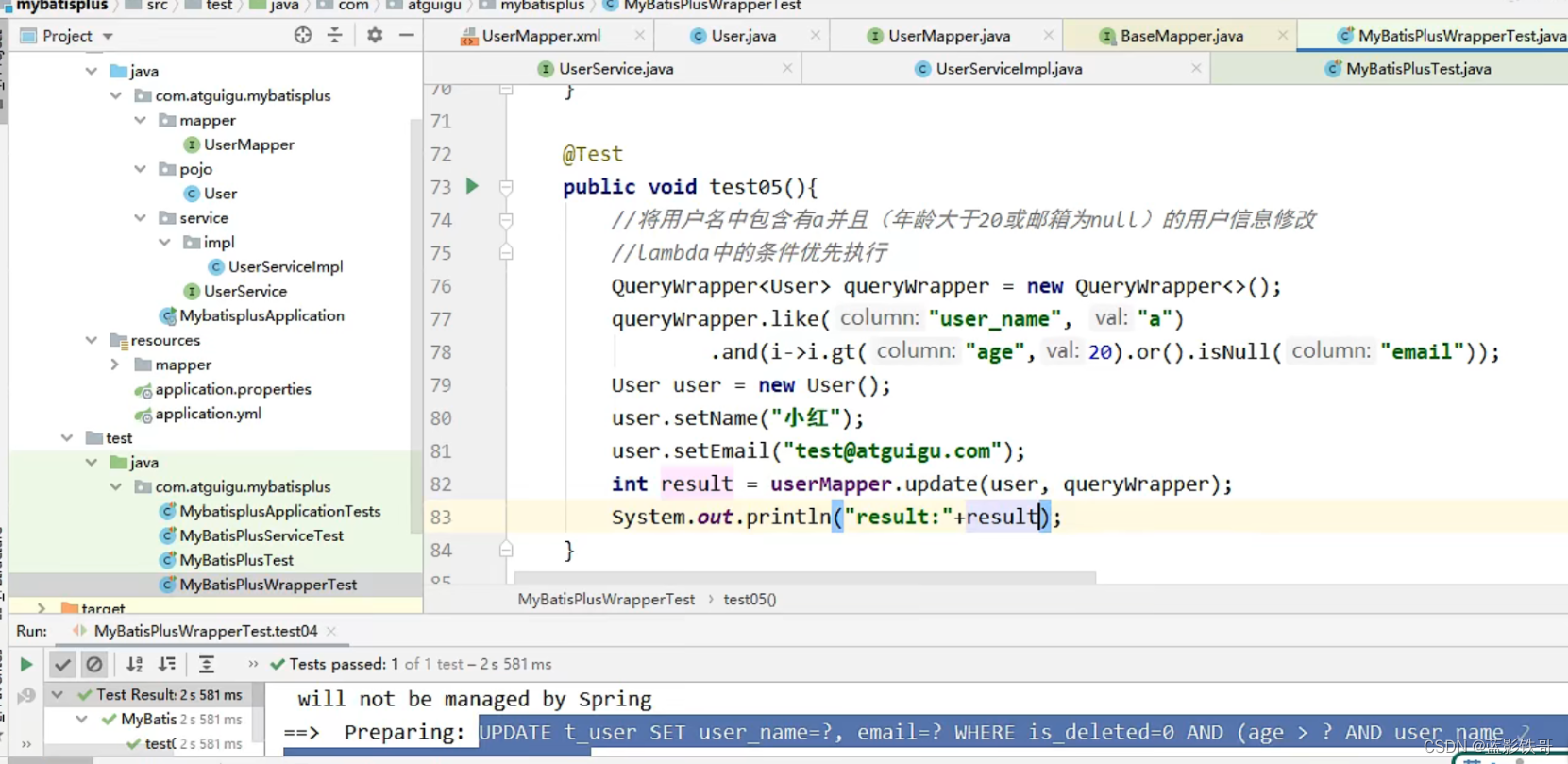Select User class in project tree
The height and width of the screenshot is (764, 1568).
tap(220, 194)
